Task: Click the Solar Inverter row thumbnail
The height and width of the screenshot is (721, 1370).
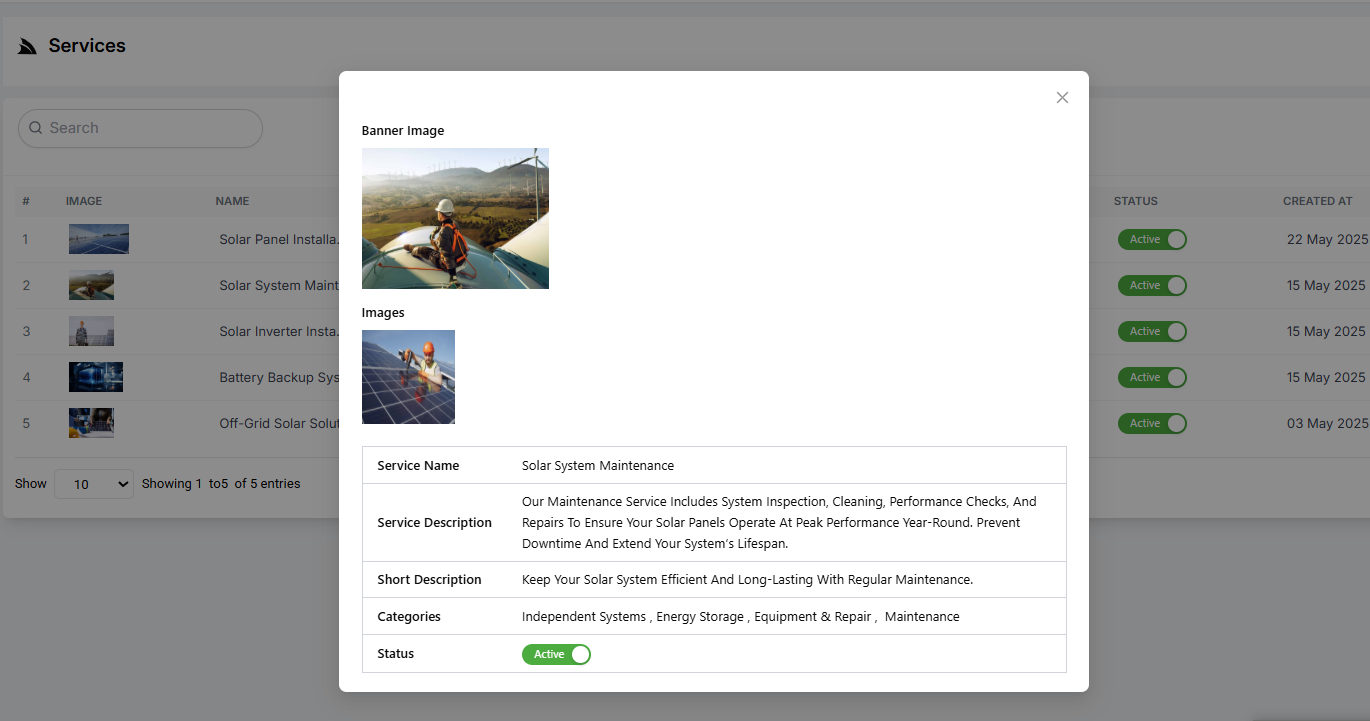Action: [91, 331]
